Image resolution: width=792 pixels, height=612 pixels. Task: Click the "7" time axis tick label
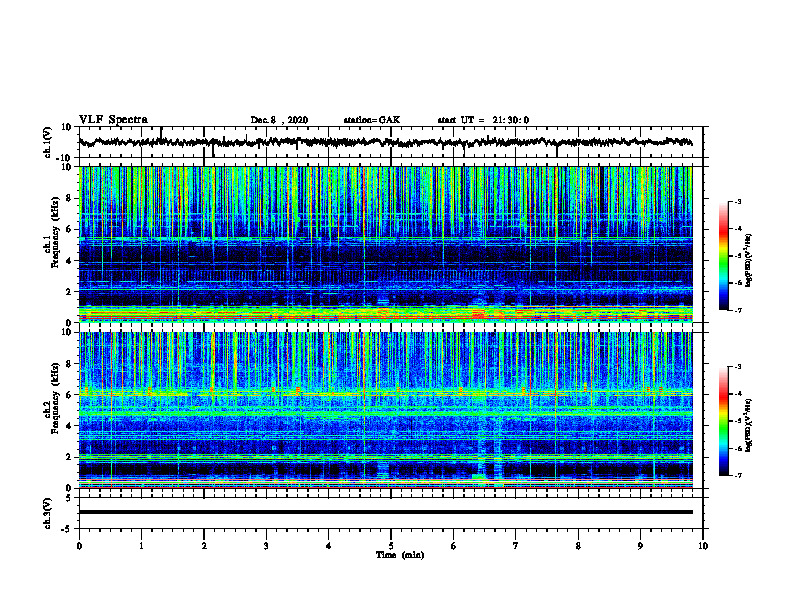coord(516,546)
